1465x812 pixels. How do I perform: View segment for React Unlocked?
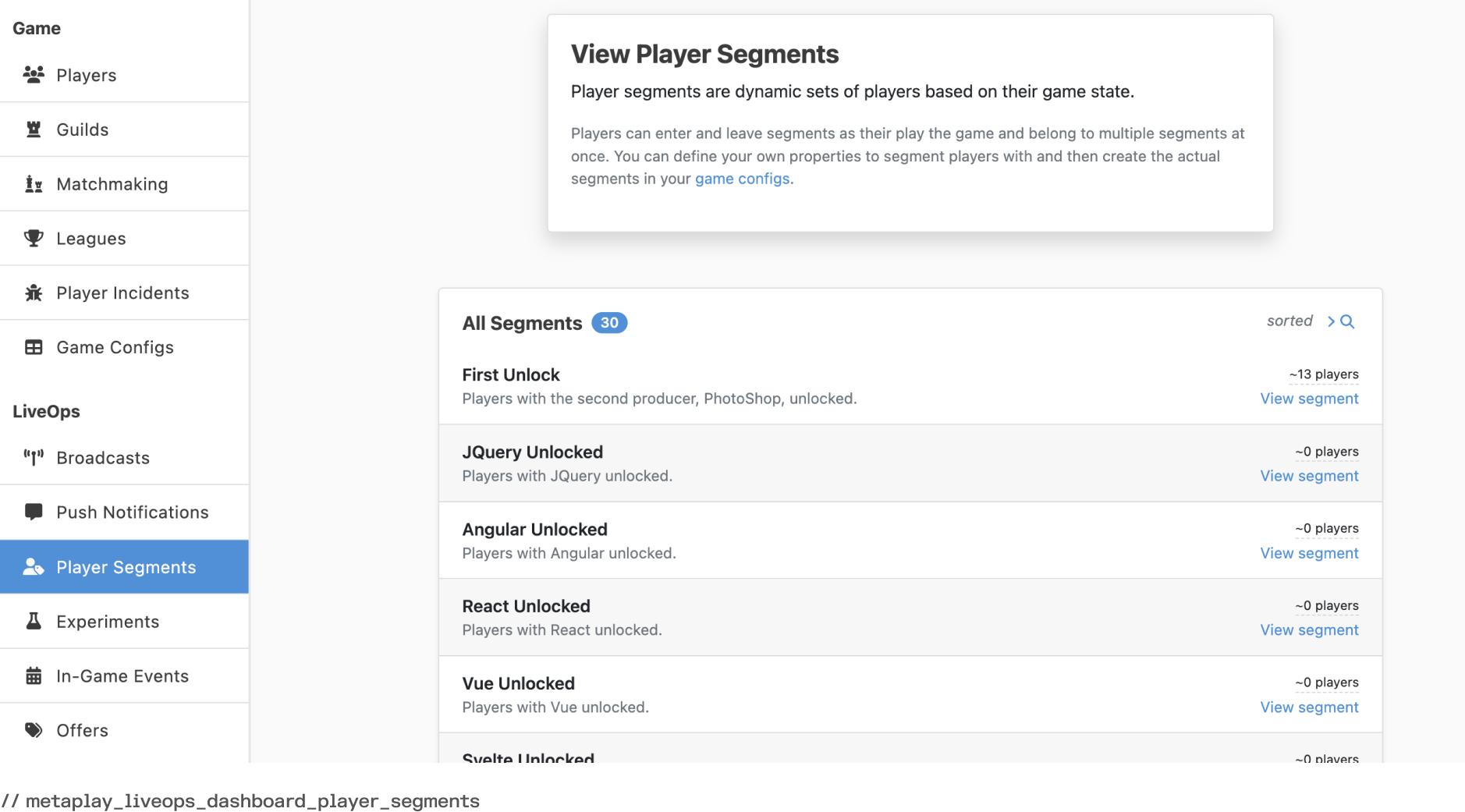tap(1308, 629)
